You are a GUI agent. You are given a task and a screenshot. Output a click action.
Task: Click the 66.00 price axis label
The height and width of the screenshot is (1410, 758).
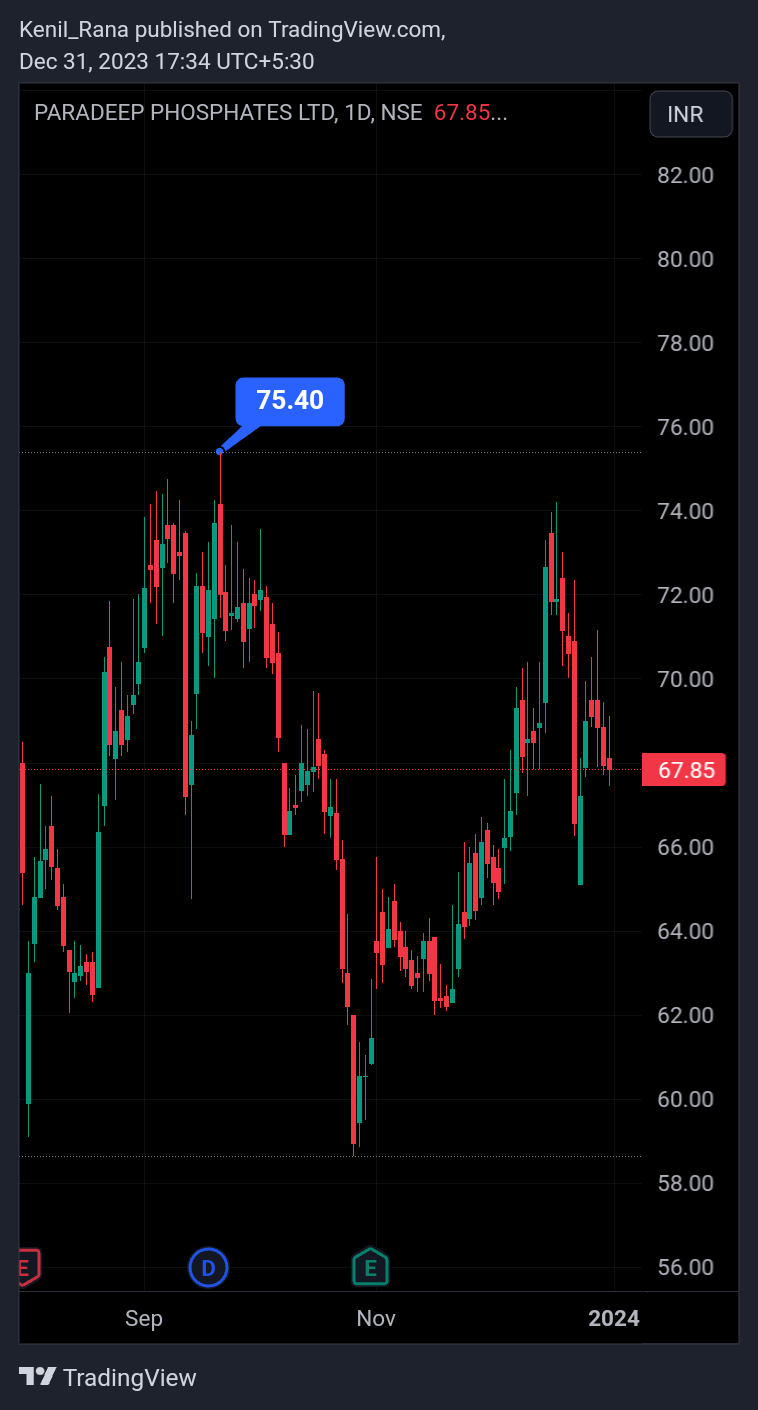(x=685, y=847)
